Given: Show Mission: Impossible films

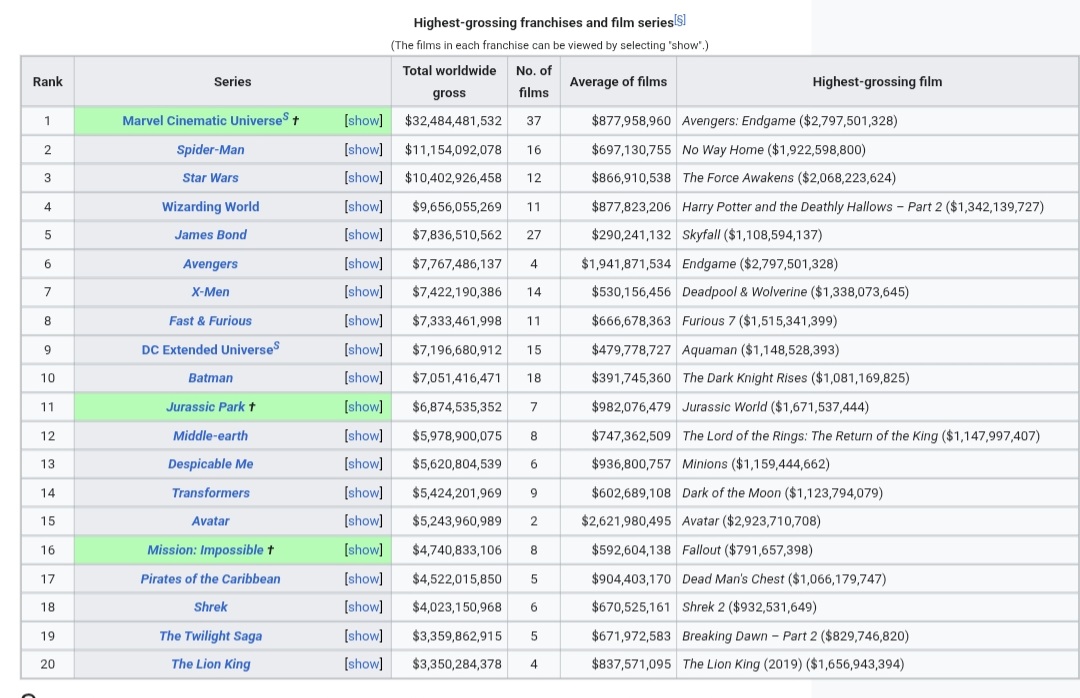Looking at the screenshot, I should (364, 551).
